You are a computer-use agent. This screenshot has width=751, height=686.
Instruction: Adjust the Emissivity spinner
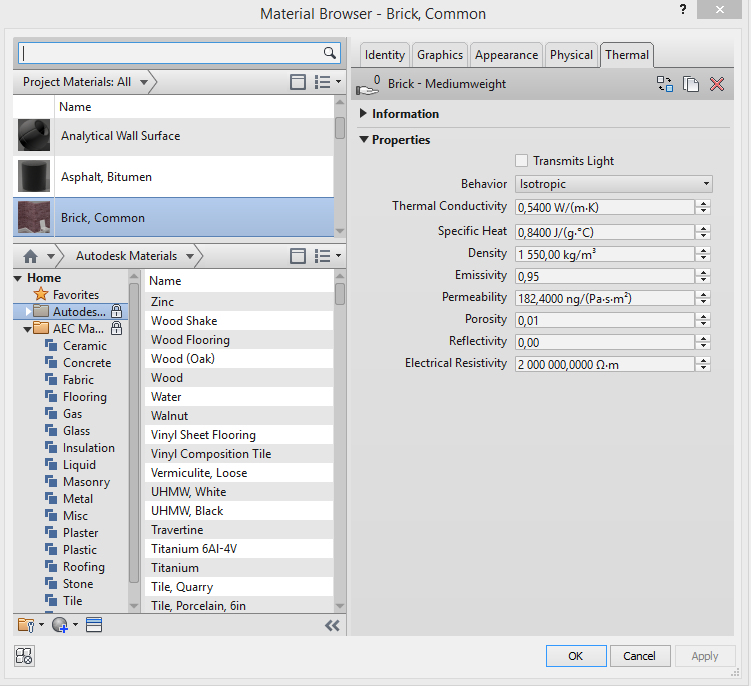point(703,276)
